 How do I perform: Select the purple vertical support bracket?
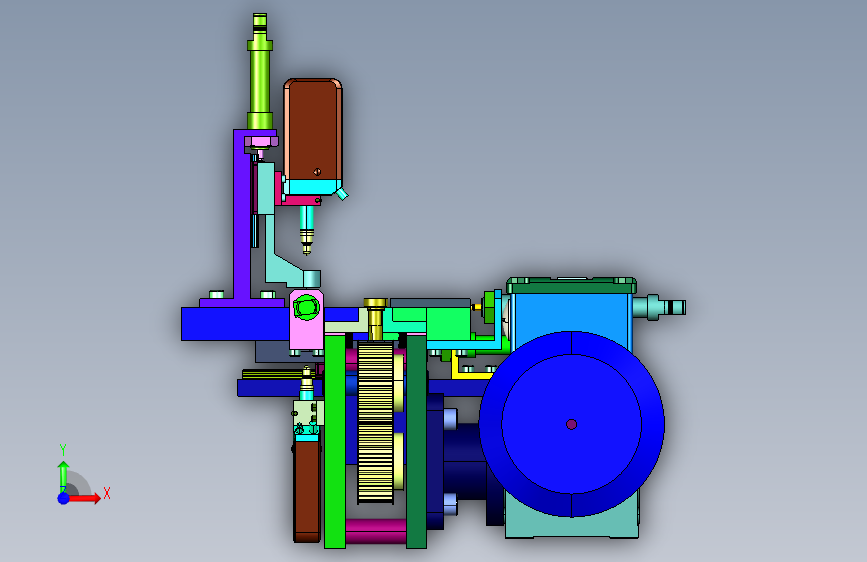pos(242,216)
